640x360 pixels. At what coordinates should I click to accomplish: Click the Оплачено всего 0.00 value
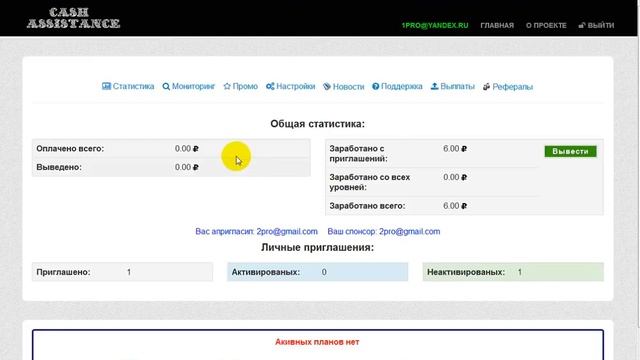187,149
